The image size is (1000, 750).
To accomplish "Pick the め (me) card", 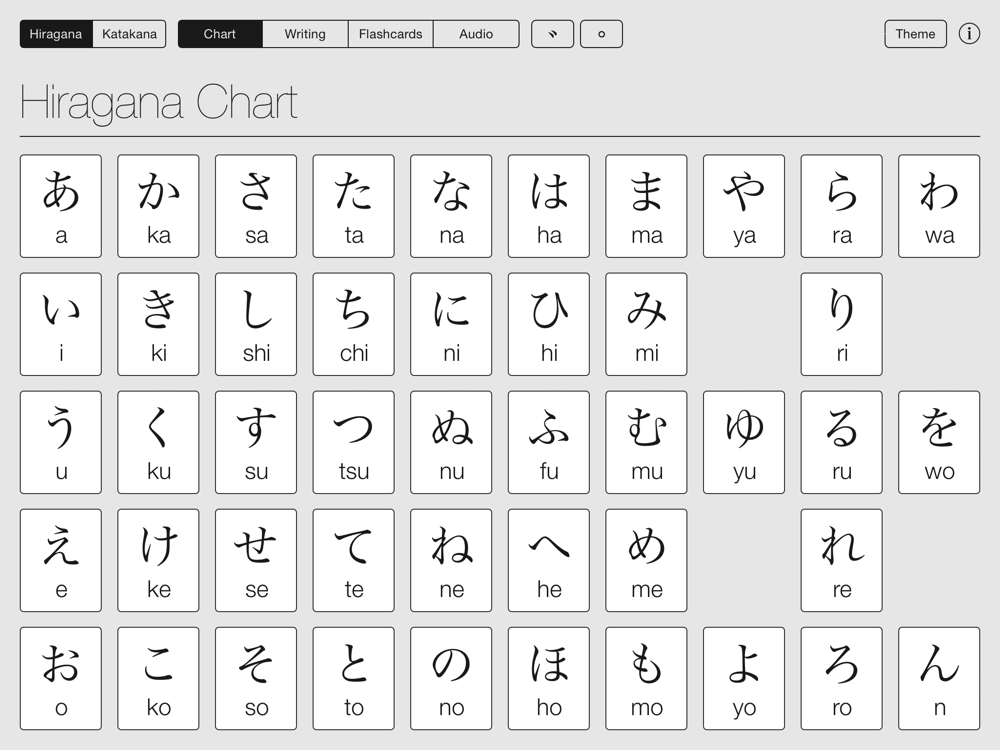I will pos(646,560).
